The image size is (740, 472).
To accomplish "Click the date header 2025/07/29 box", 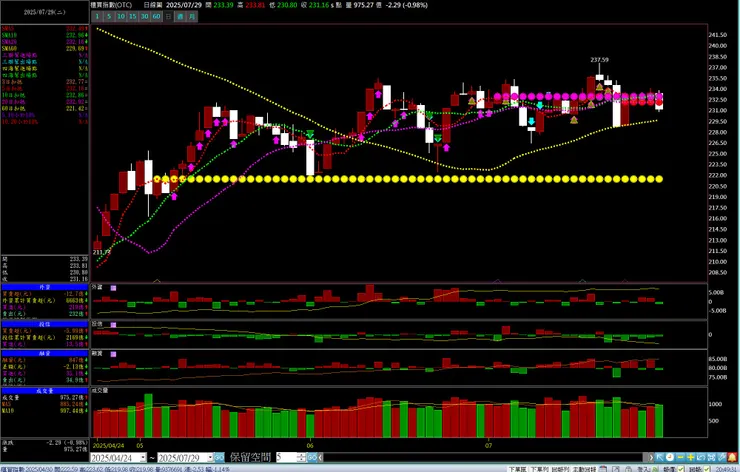I will point(45,12).
